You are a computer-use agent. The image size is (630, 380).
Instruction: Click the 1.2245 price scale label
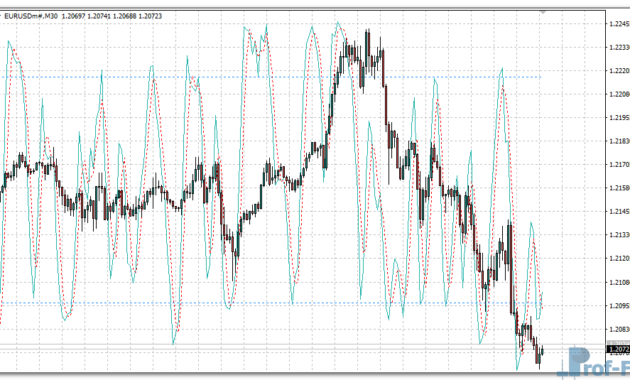point(620,24)
